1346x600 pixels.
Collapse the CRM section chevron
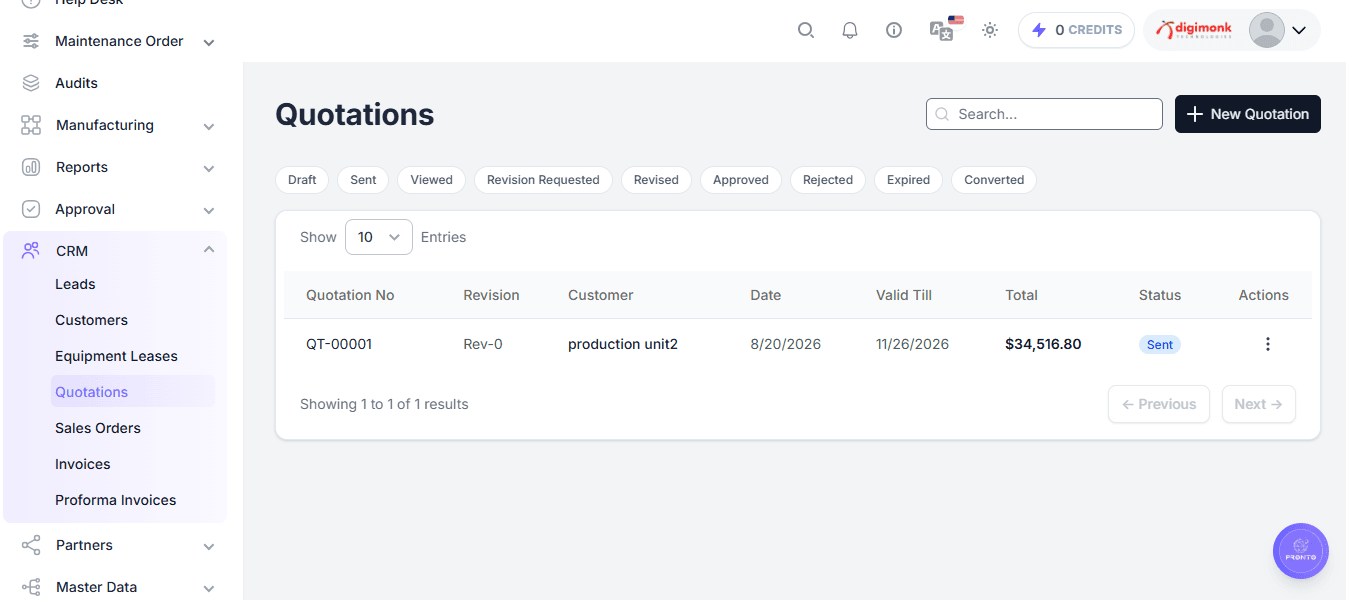pos(209,250)
